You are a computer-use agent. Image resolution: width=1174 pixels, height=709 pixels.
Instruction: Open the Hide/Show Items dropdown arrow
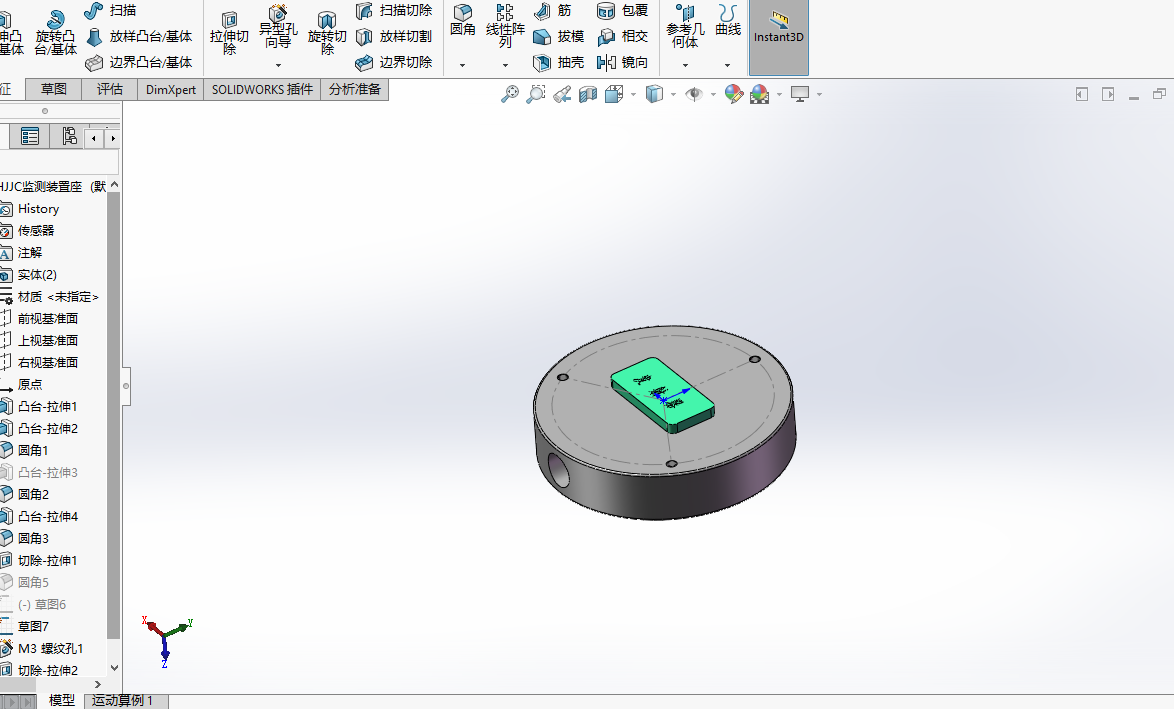[x=713, y=94]
